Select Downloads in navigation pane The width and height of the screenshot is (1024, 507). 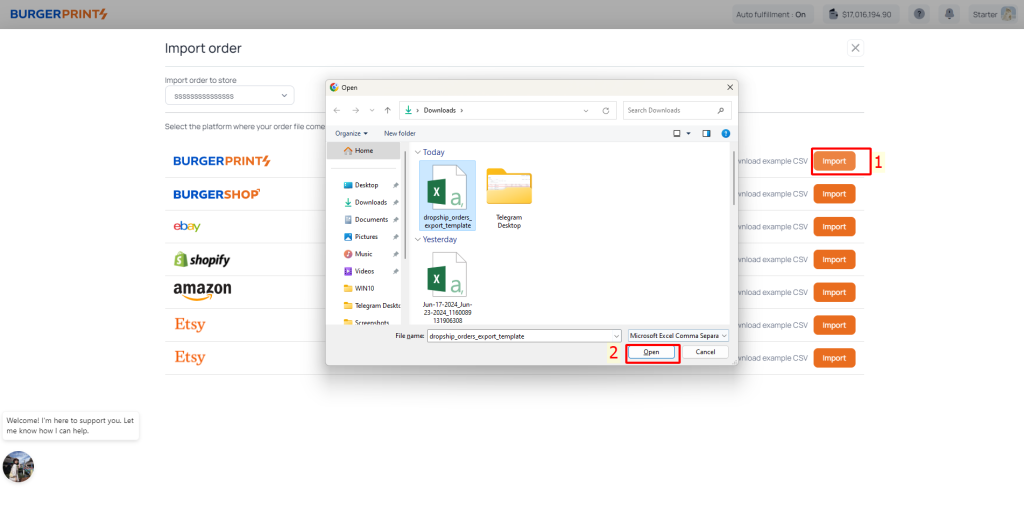370,203
